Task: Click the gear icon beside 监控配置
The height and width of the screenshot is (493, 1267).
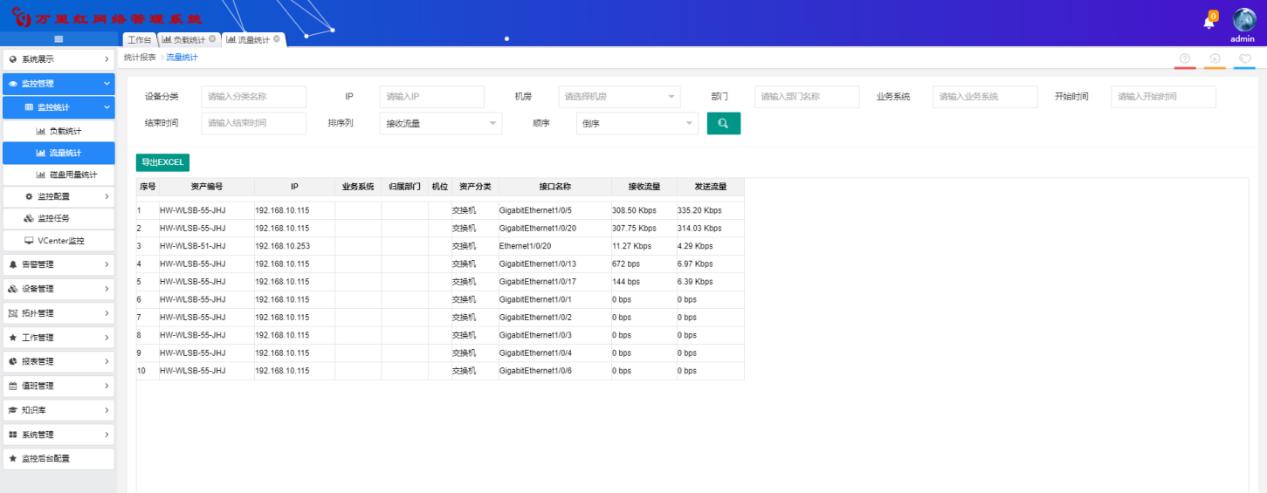Action: (x=29, y=196)
